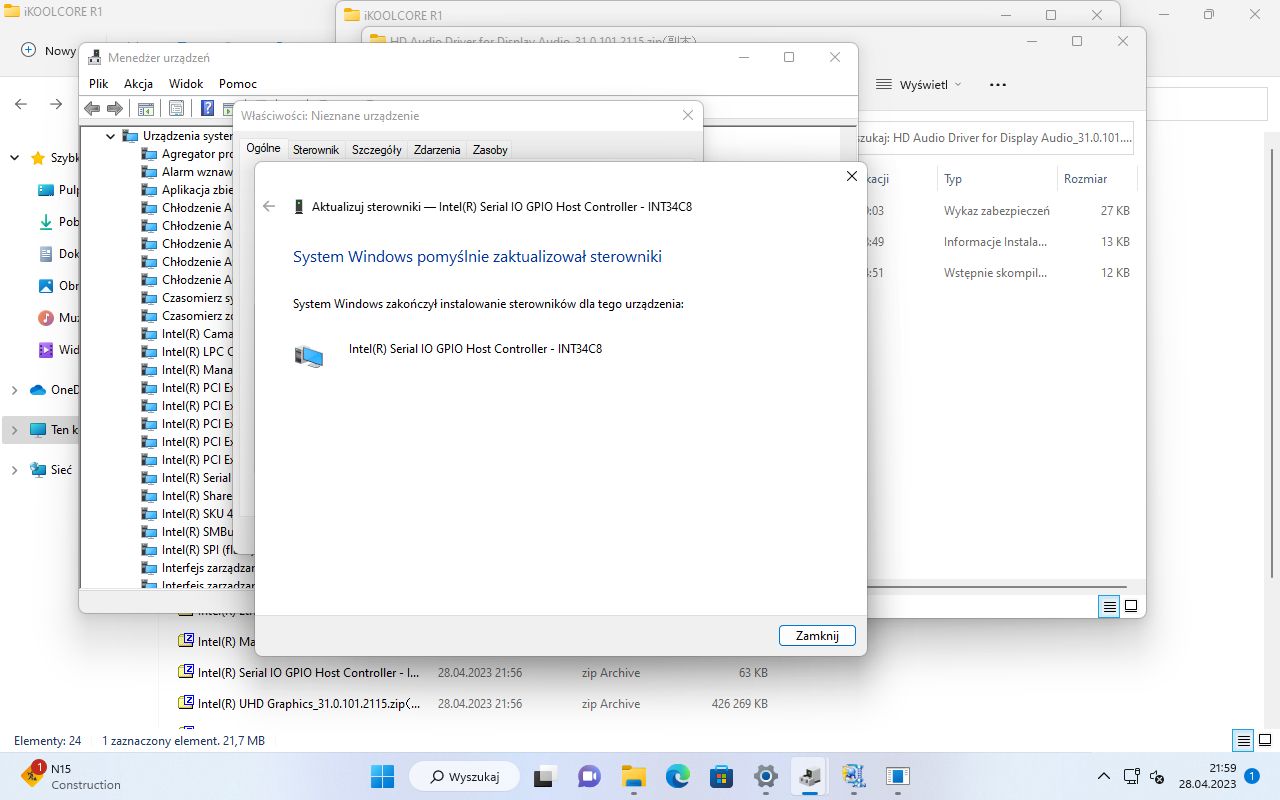Open Microsoft Edge from the taskbar

point(678,776)
